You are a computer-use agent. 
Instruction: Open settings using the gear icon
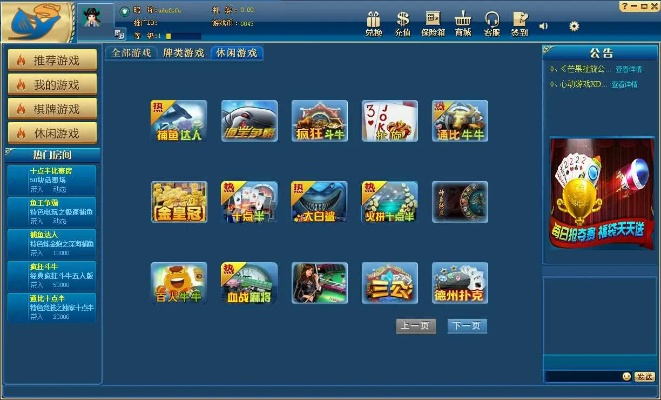point(574,25)
